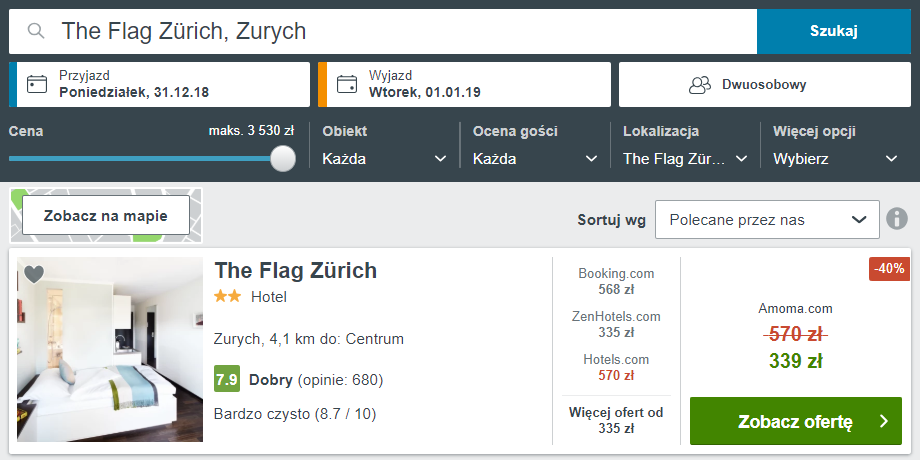Click the maks. 3 530 zł label
This screenshot has width=920, height=460.
(251, 131)
